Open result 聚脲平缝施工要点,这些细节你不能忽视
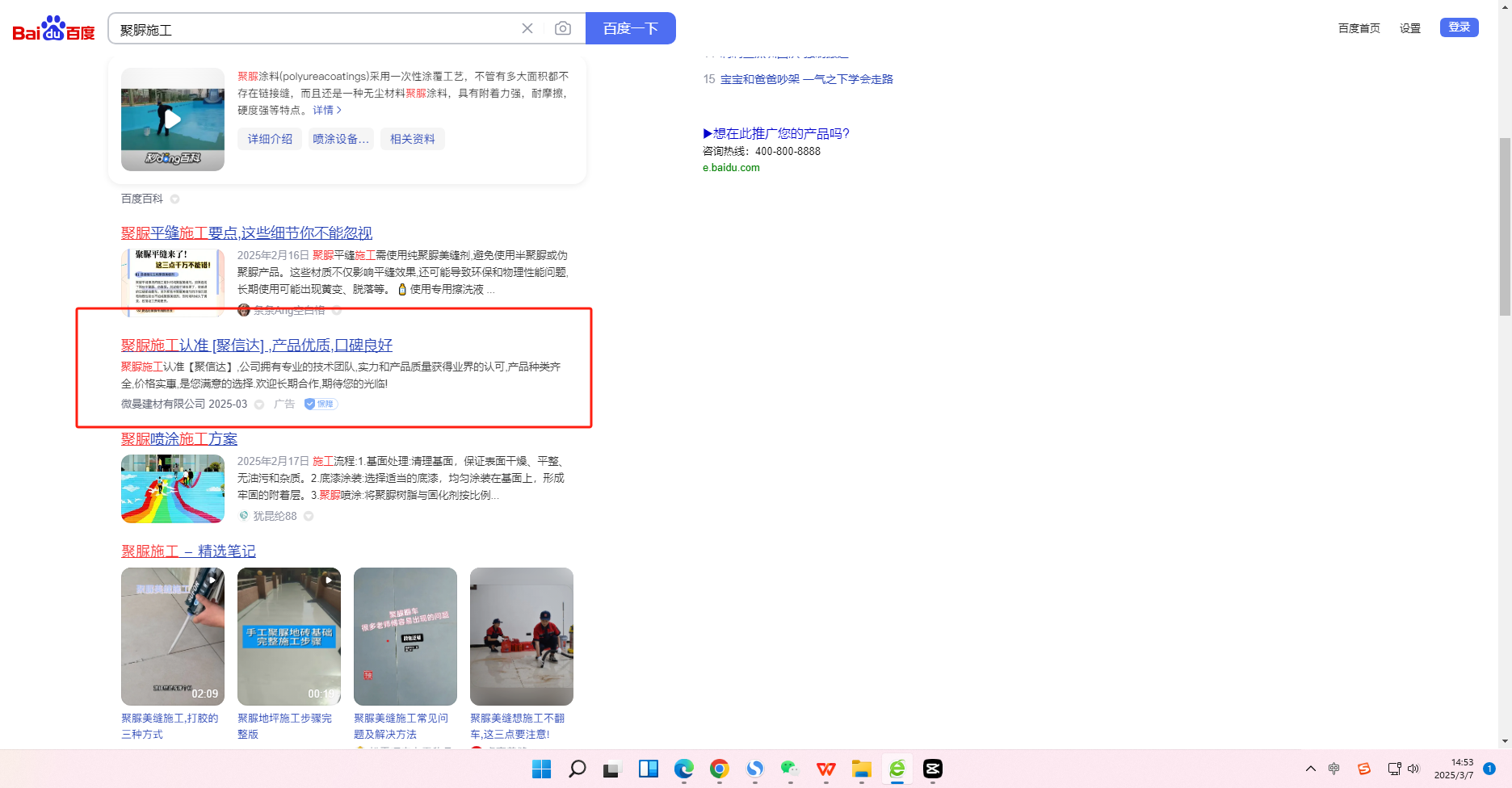Screen dimensions: 1512x788 (x=246, y=233)
